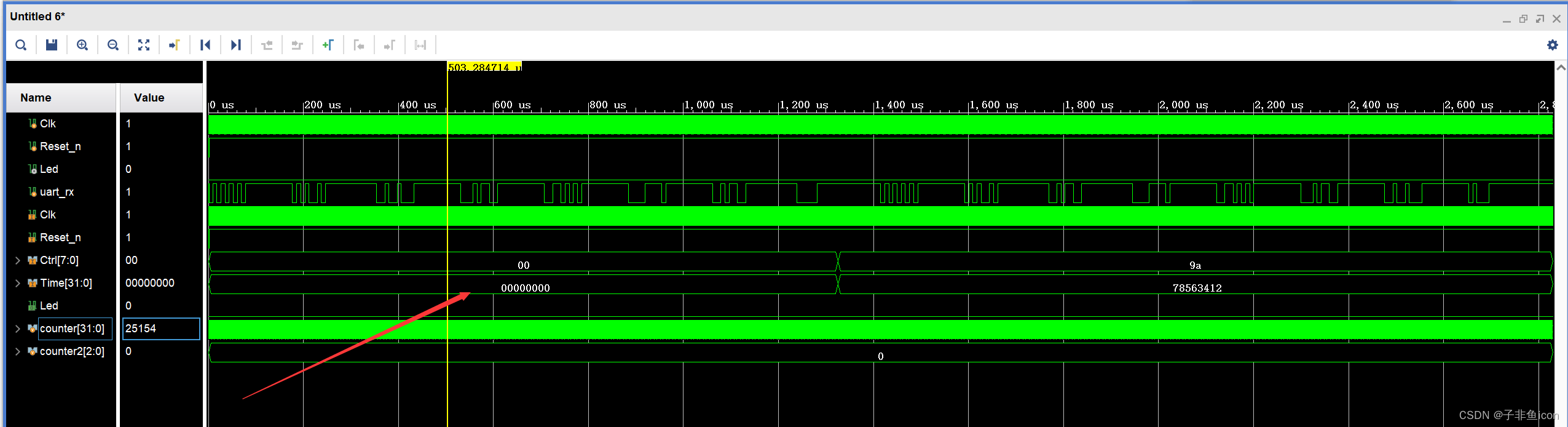Click the 25154 counter value
Image resolution: width=1568 pixels, height=427 pixels.
pos(161,329)
